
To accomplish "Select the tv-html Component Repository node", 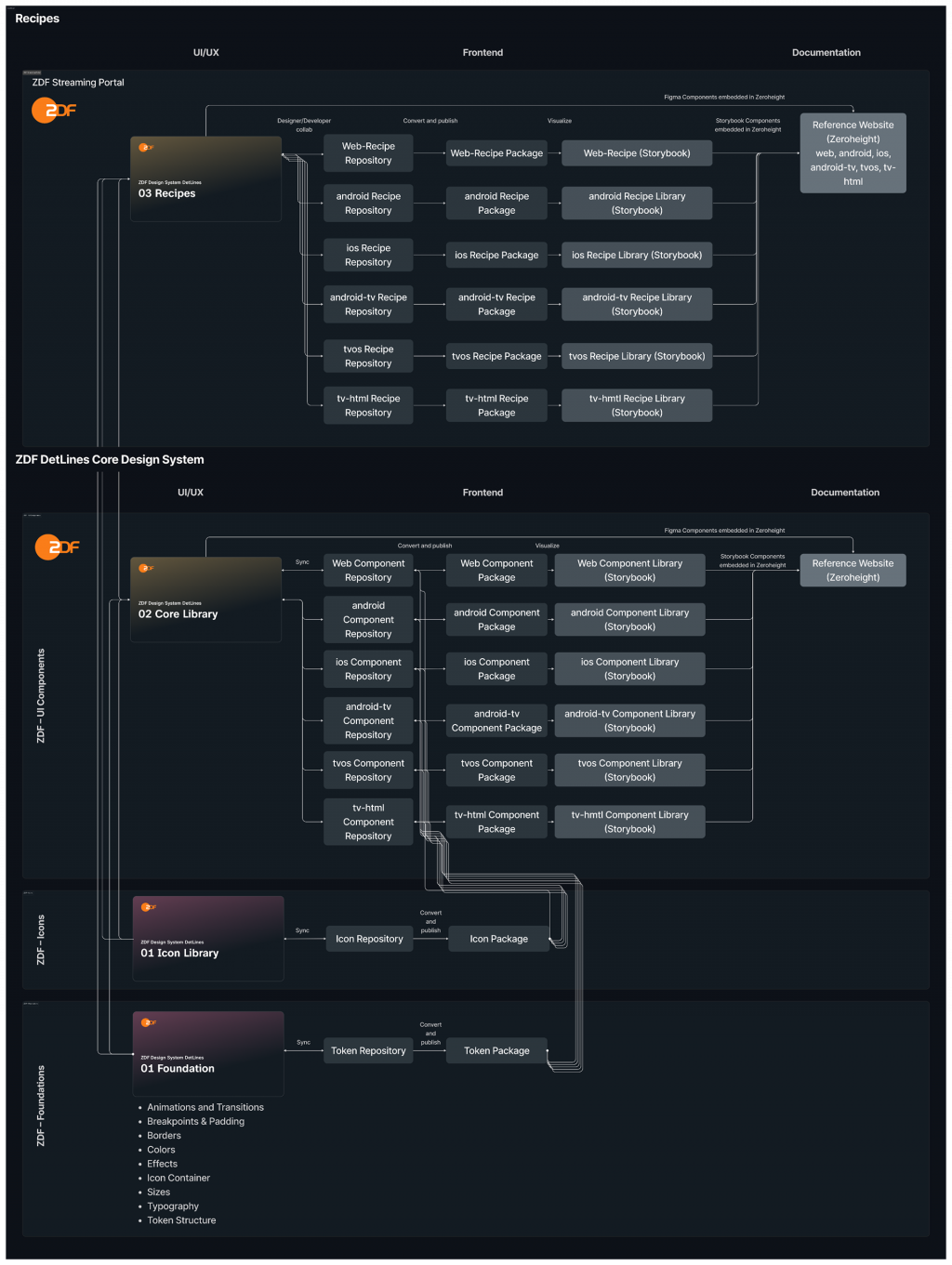I will [368, 823].
